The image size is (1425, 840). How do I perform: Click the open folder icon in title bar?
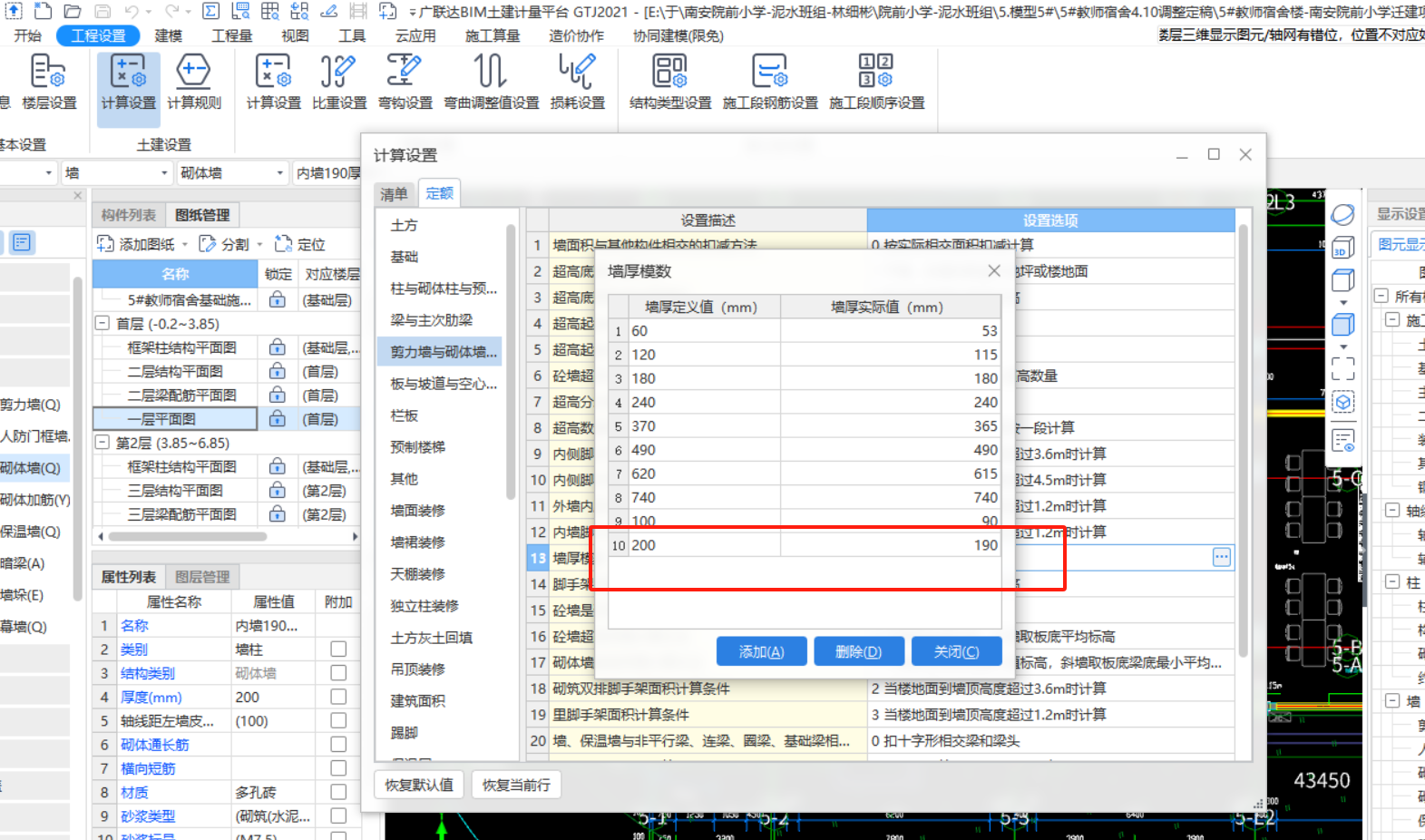coord(73,11)
